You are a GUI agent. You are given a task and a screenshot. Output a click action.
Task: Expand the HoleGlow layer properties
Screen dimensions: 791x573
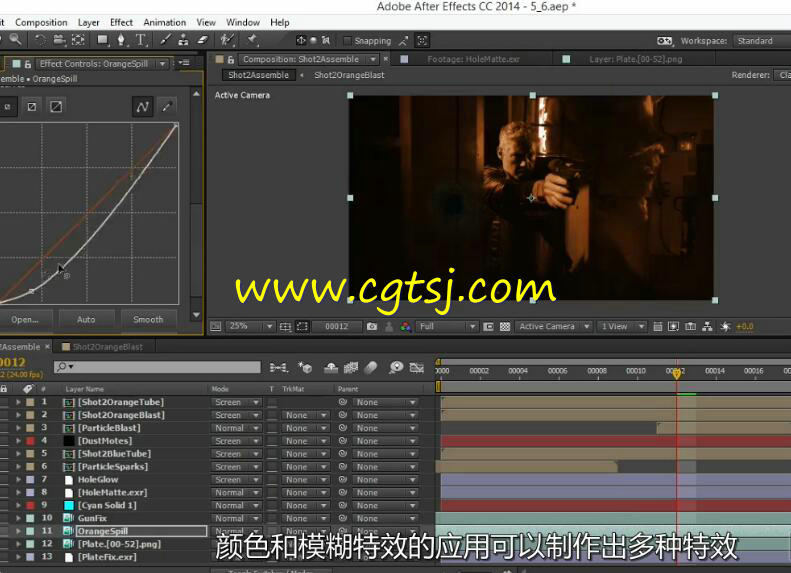tap(18, 480)
